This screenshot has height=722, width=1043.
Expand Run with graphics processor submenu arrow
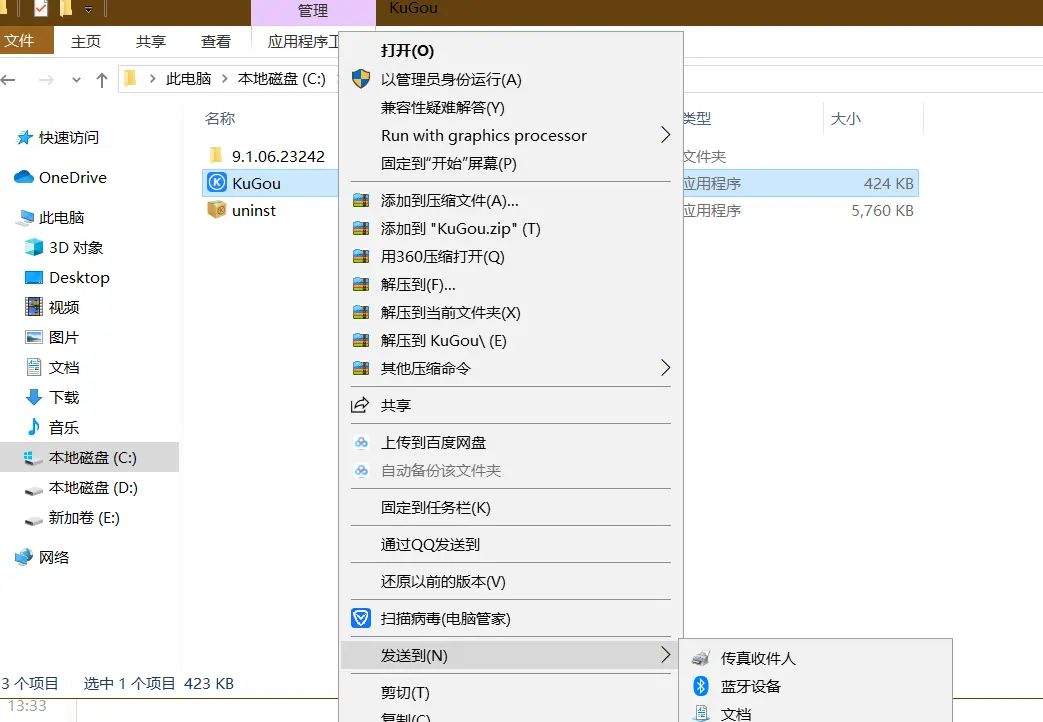point(665,135)
